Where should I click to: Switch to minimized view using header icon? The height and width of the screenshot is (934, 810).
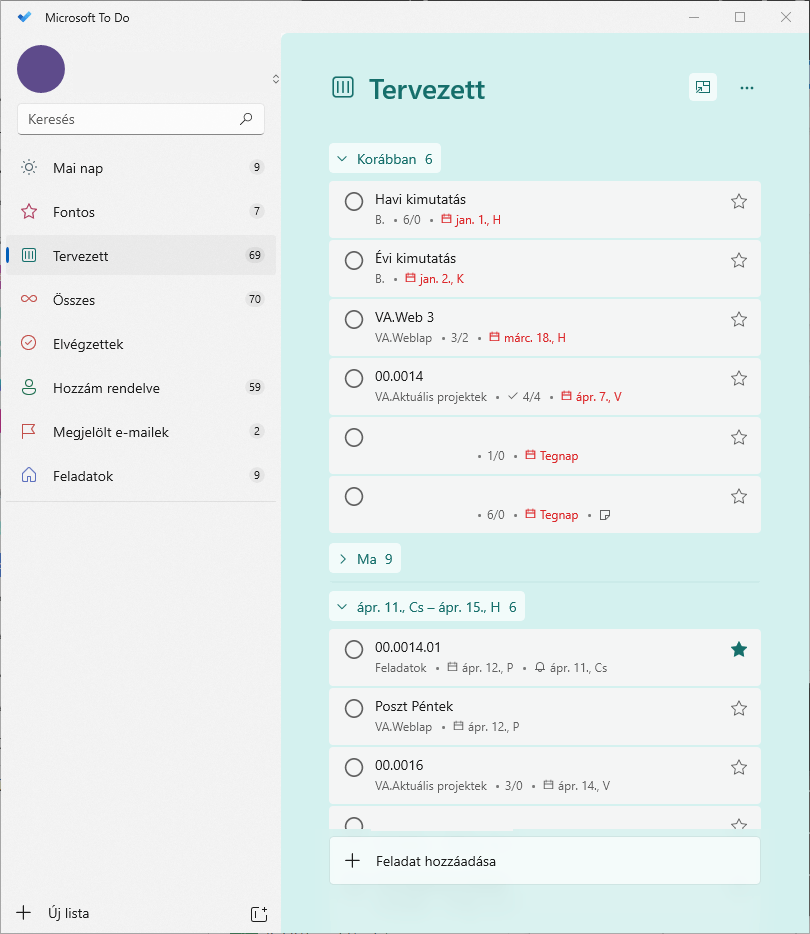click(x=703, y=88)
